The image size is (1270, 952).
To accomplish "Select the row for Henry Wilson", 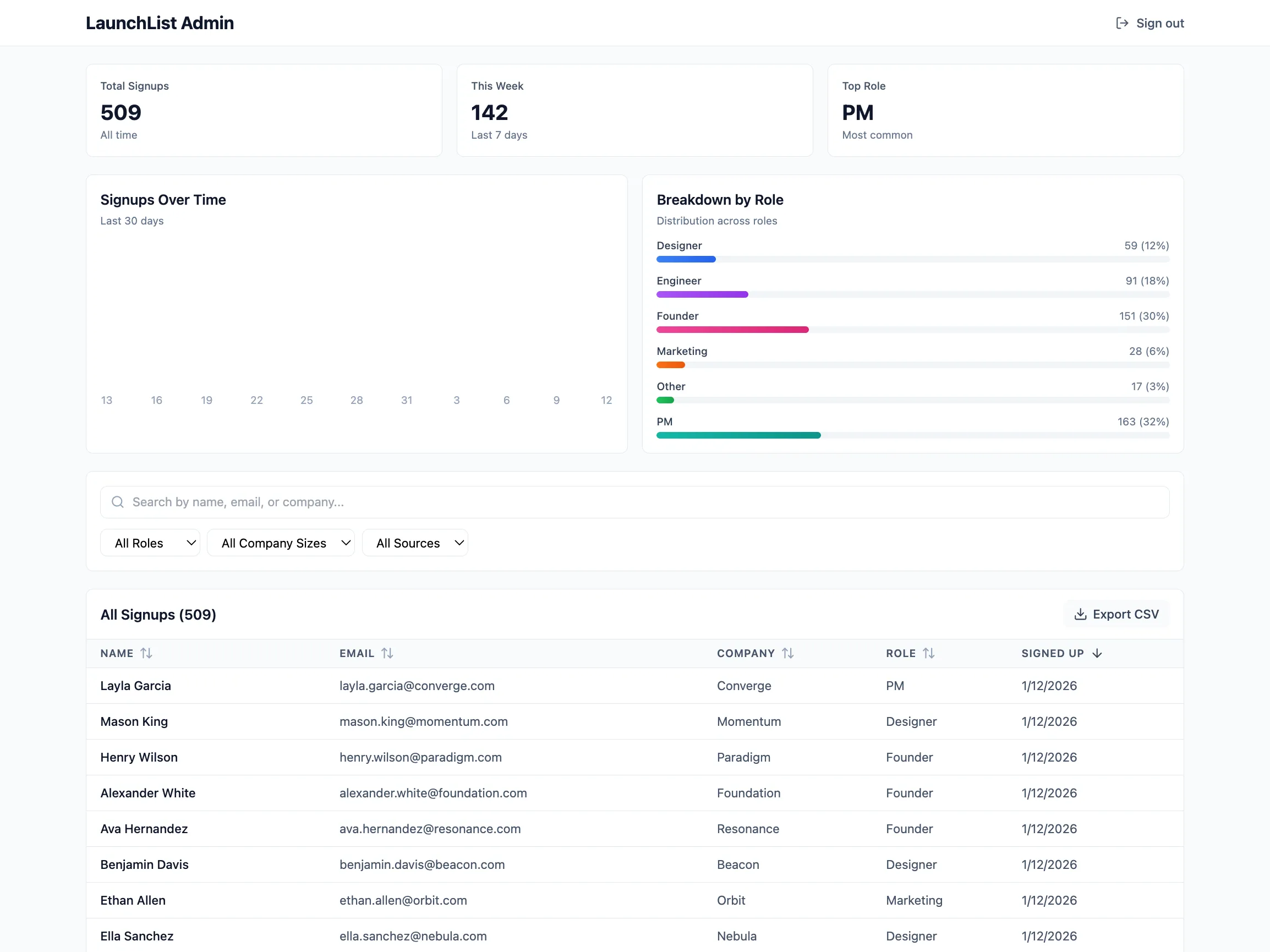I will [x=574, y=757].
